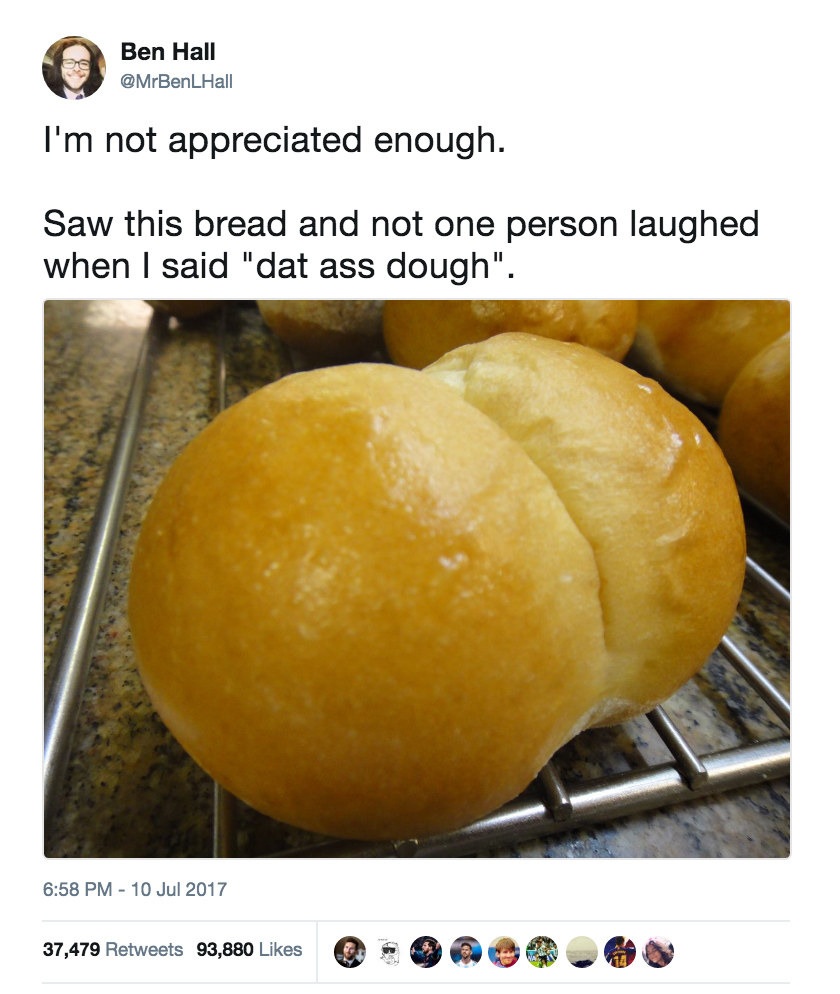The height and width of the screenshot is (994, 840).
Task: Click the Ben Hall display name
Action: pos(168,51)
